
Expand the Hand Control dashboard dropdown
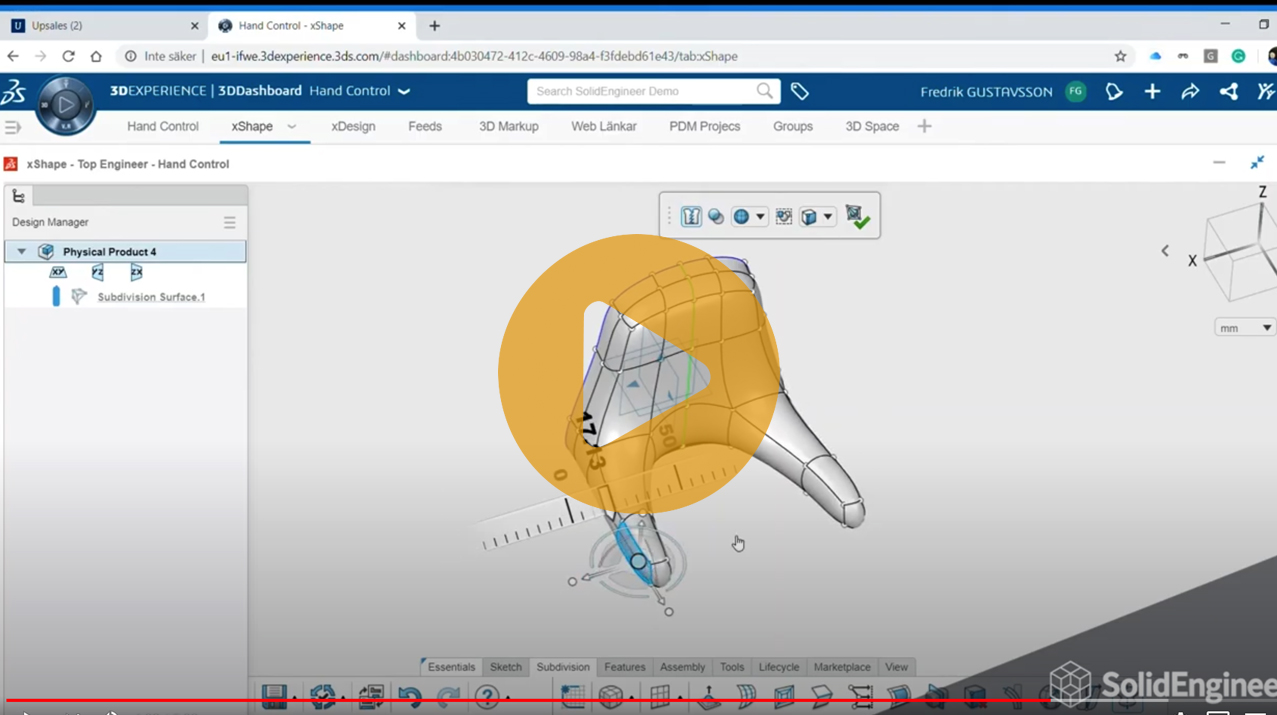pyautogui.click(x=404, y=92)
